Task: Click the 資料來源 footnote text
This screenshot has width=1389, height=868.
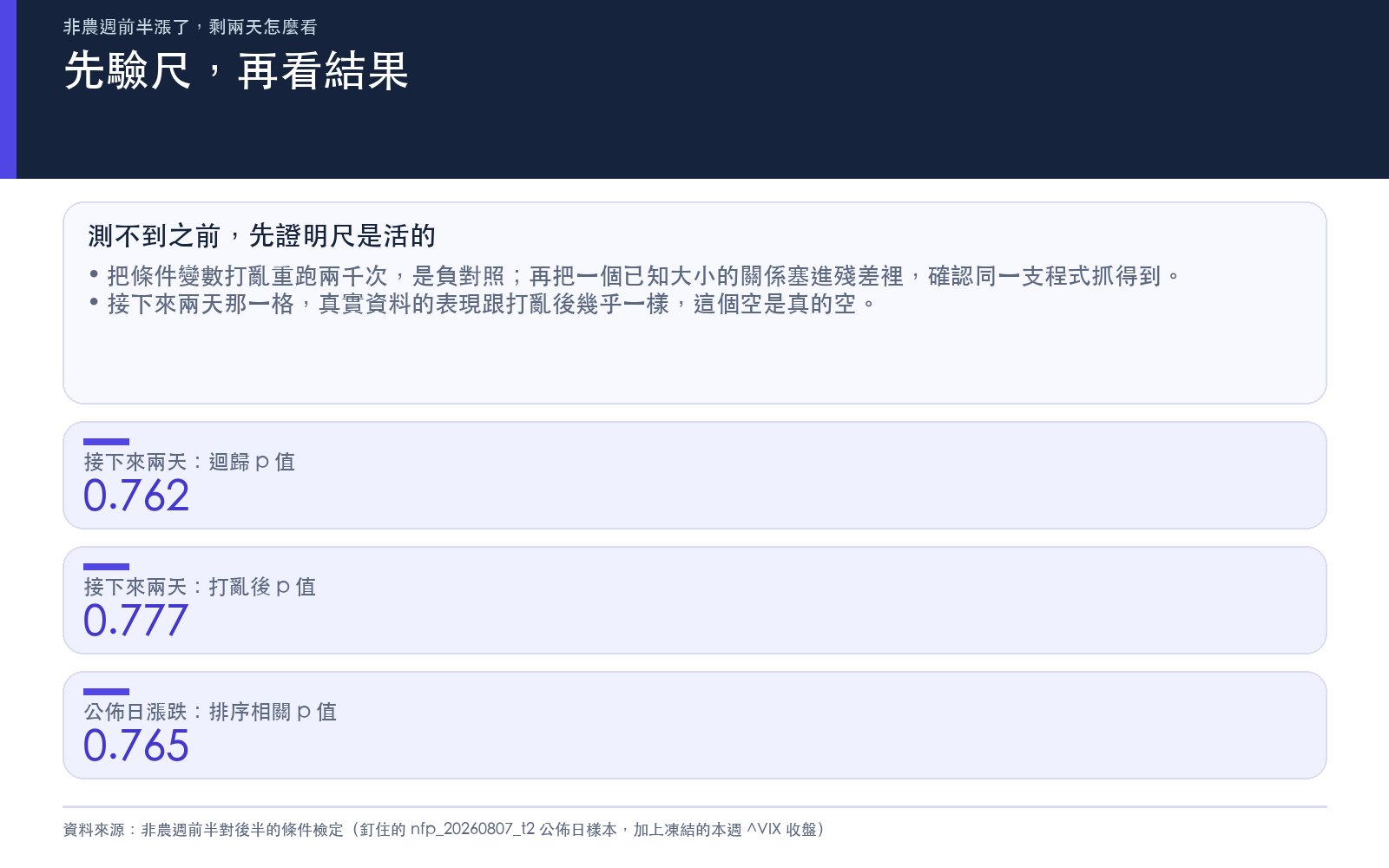Action: click(444, 830)
